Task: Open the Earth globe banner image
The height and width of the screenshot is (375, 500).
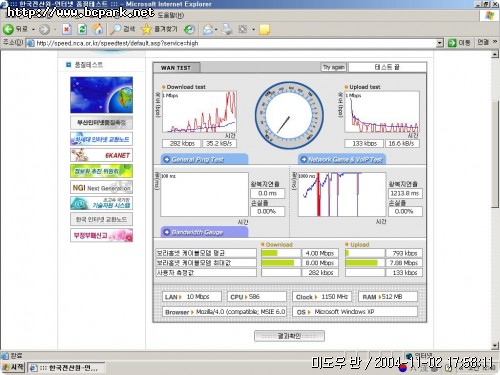Action: coord(101,95)
